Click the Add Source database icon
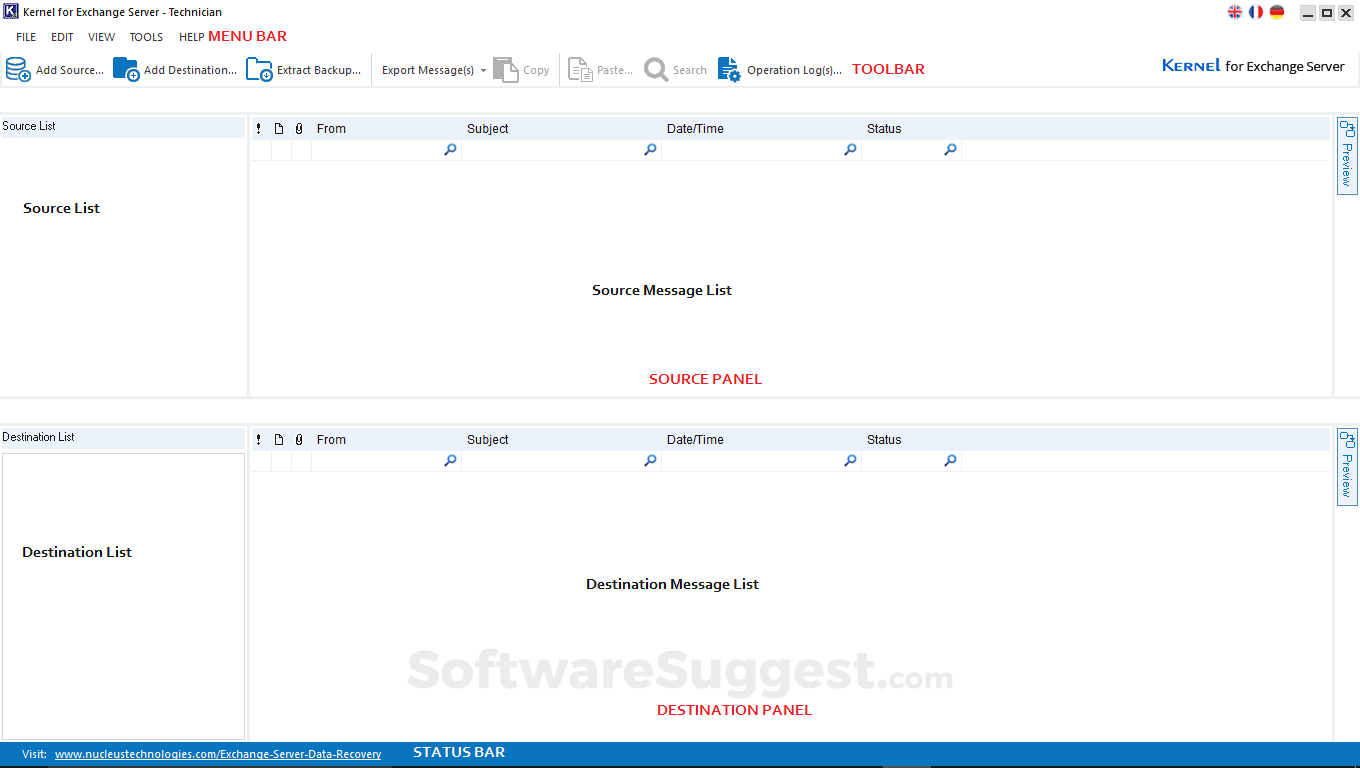 [18, 69]
